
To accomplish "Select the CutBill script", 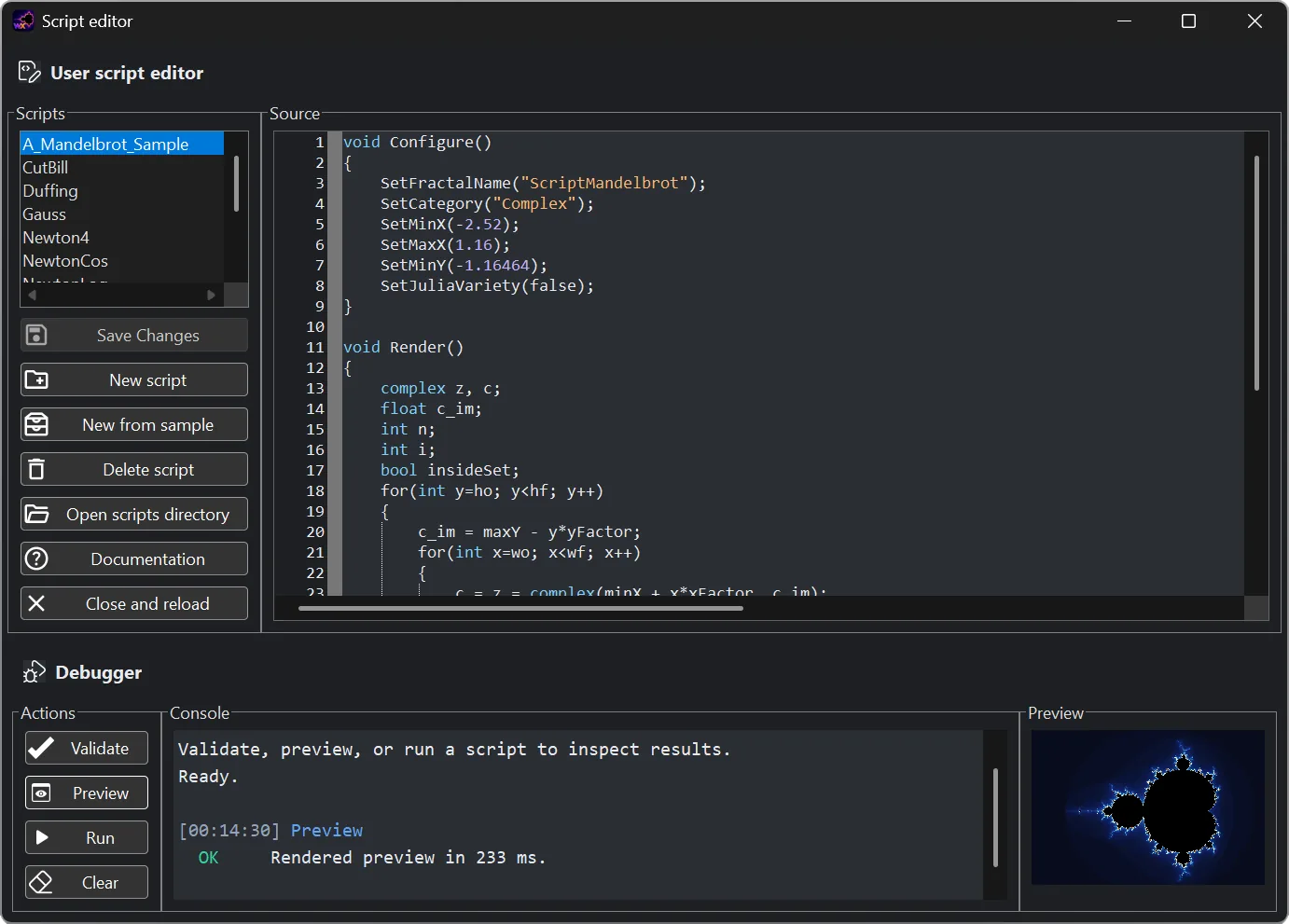I will tap(122, 167).
